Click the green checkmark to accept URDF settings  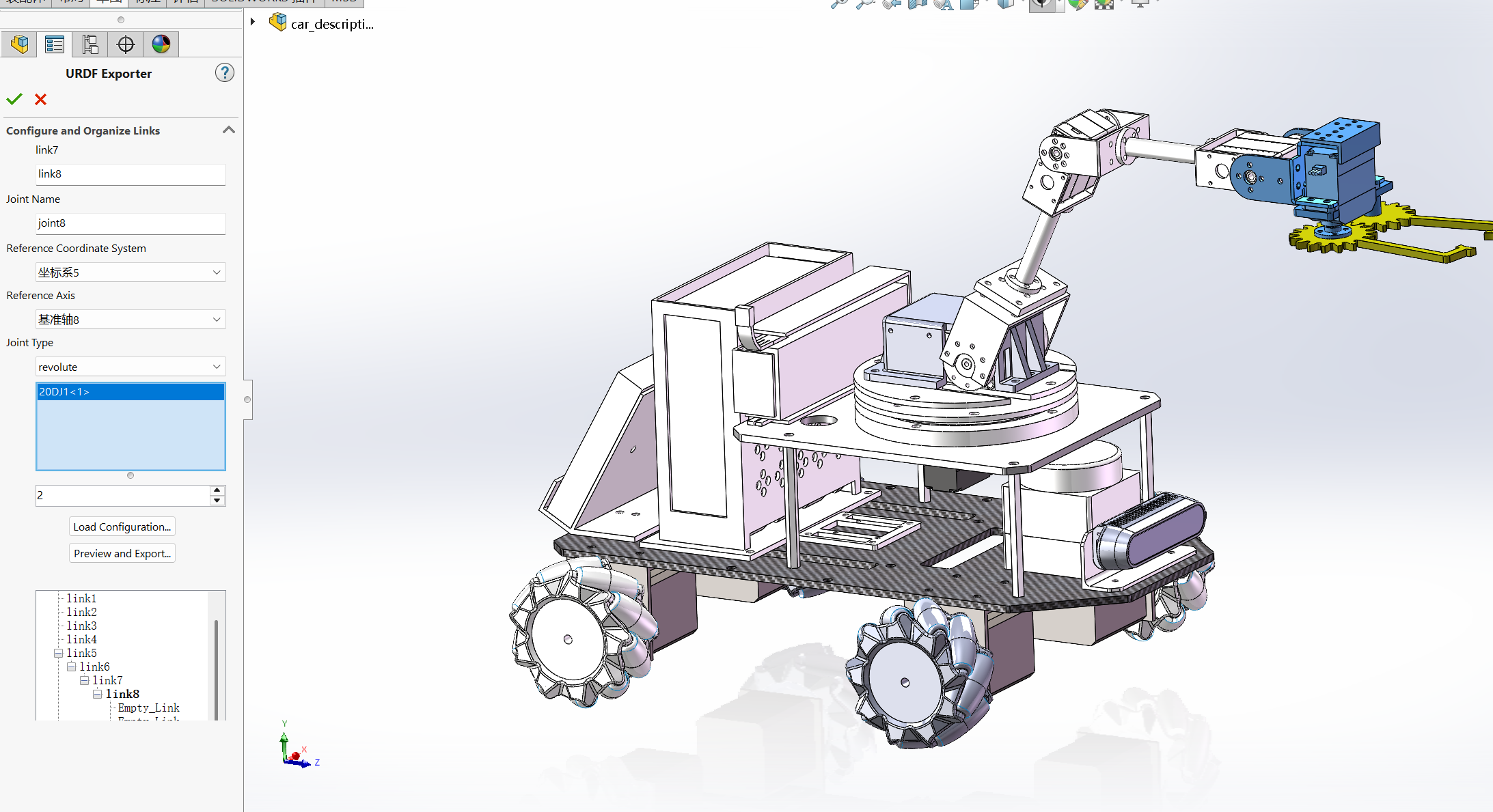point(14,99)
